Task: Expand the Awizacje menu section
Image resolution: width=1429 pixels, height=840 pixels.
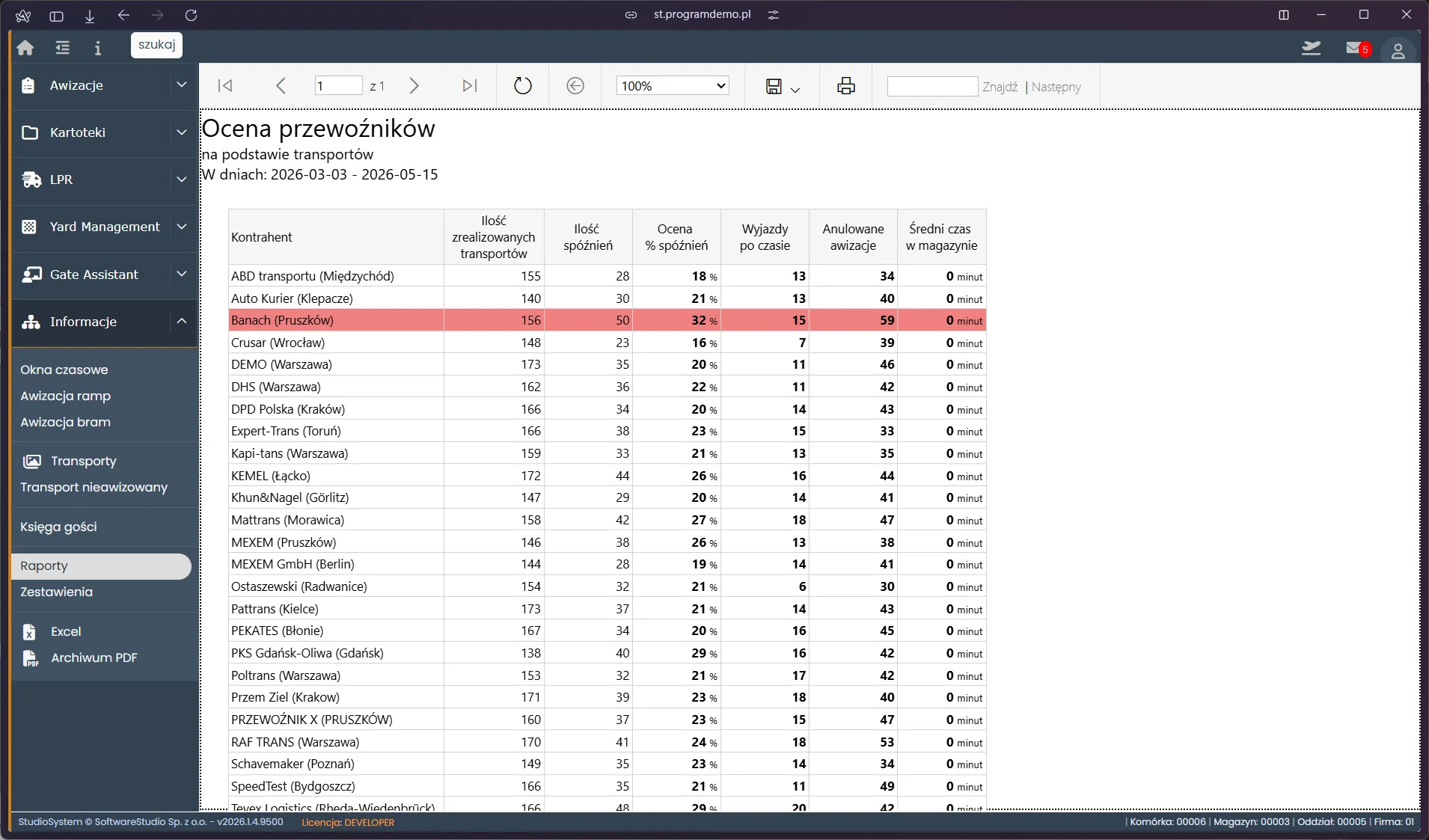Action: tap(182, 85)
